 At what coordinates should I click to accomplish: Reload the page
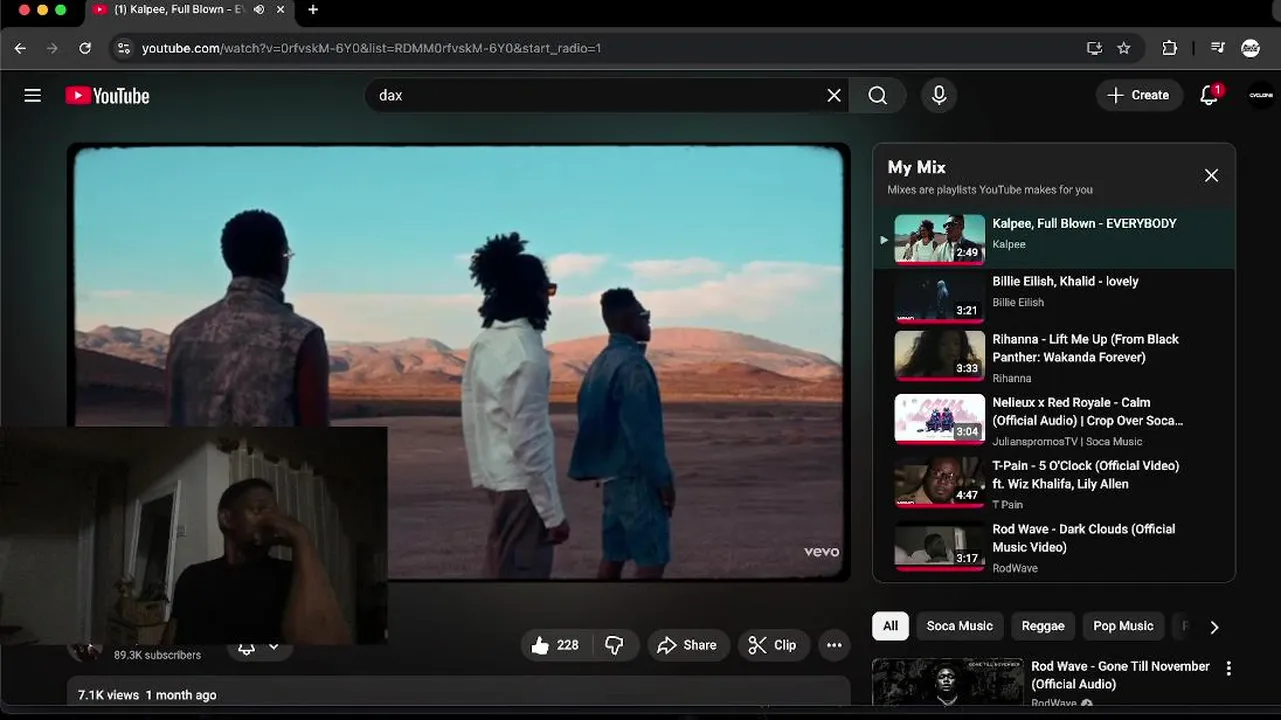click(x=85, y=48)
